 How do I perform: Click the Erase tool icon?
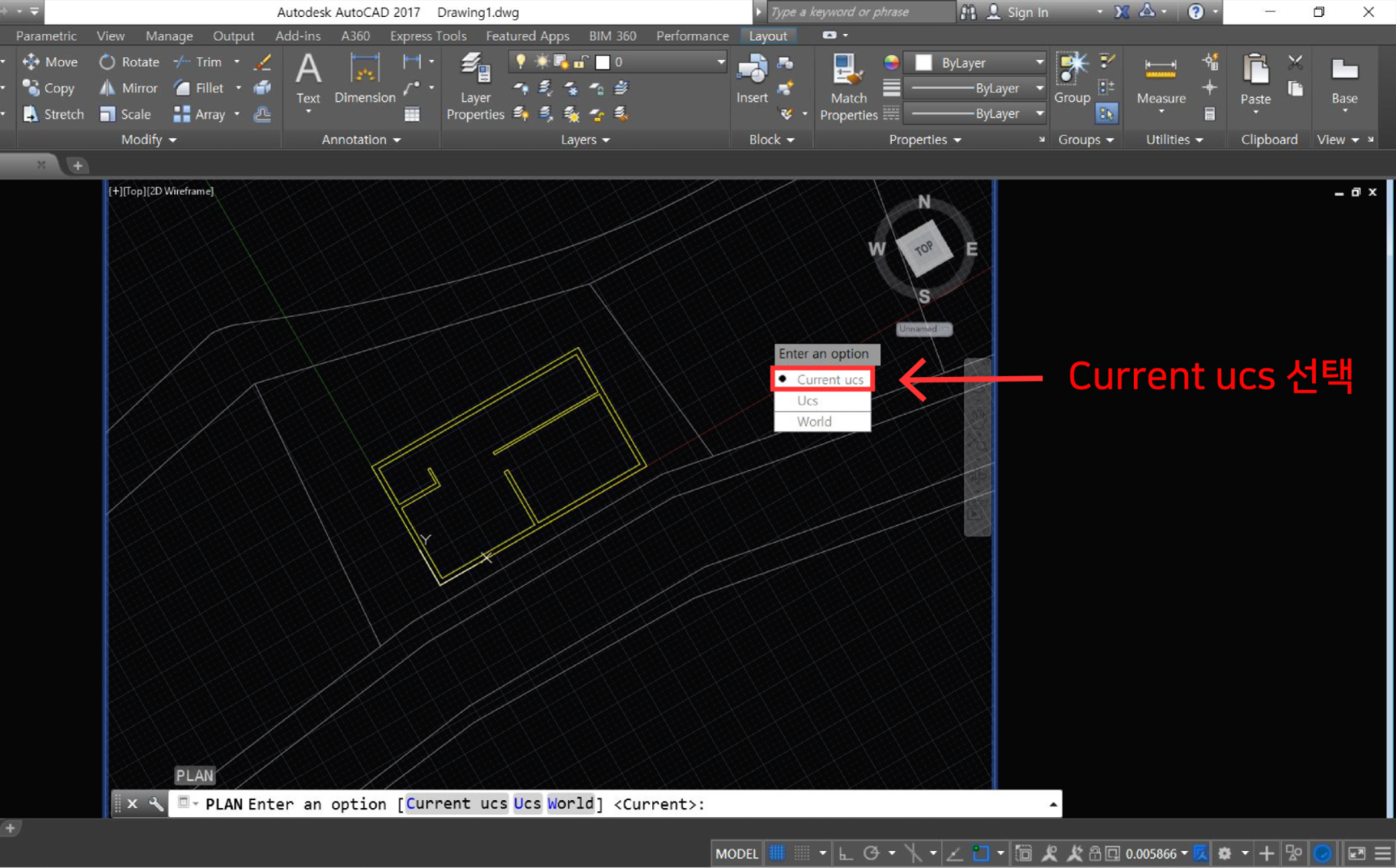pyautogui.click(x=262, y=61)
